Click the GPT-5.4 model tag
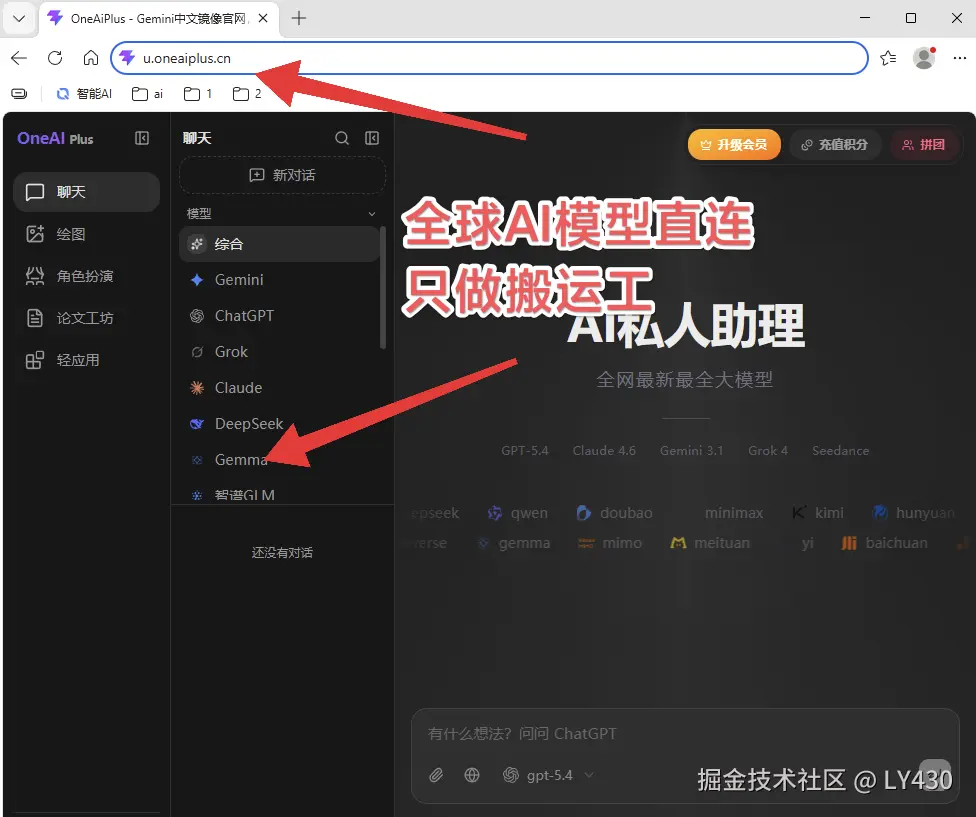Screen dimensions: 976x817 click(x=525, y=451)
